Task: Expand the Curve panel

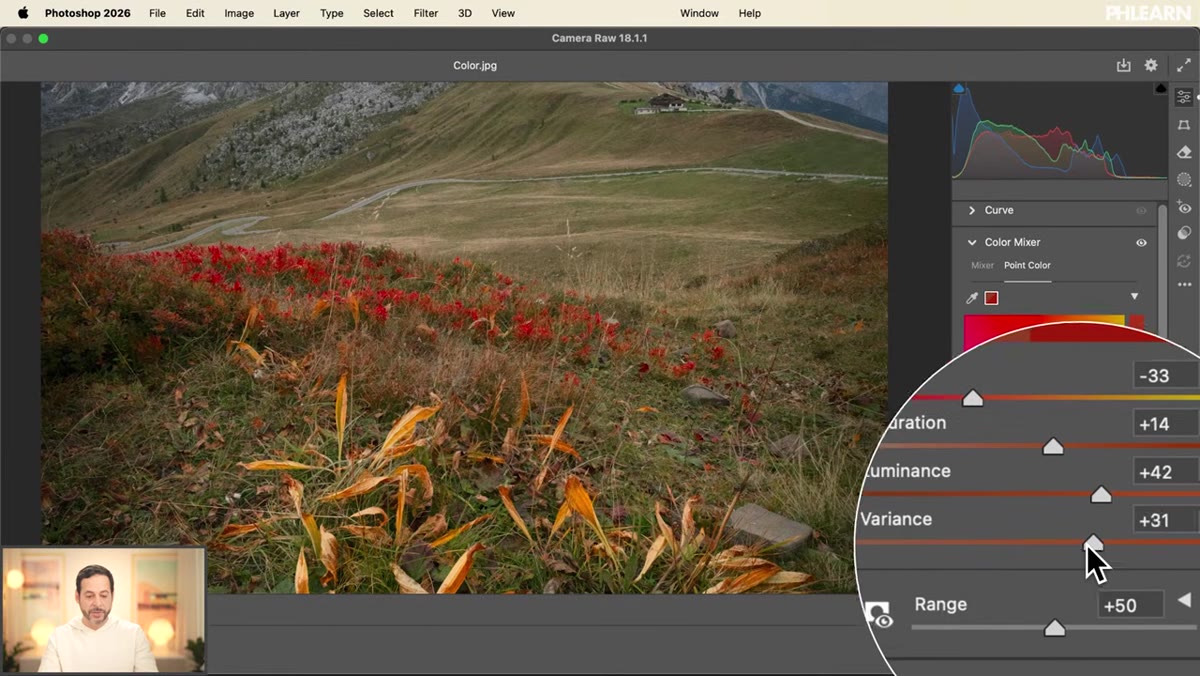Action: click(971, 210)
